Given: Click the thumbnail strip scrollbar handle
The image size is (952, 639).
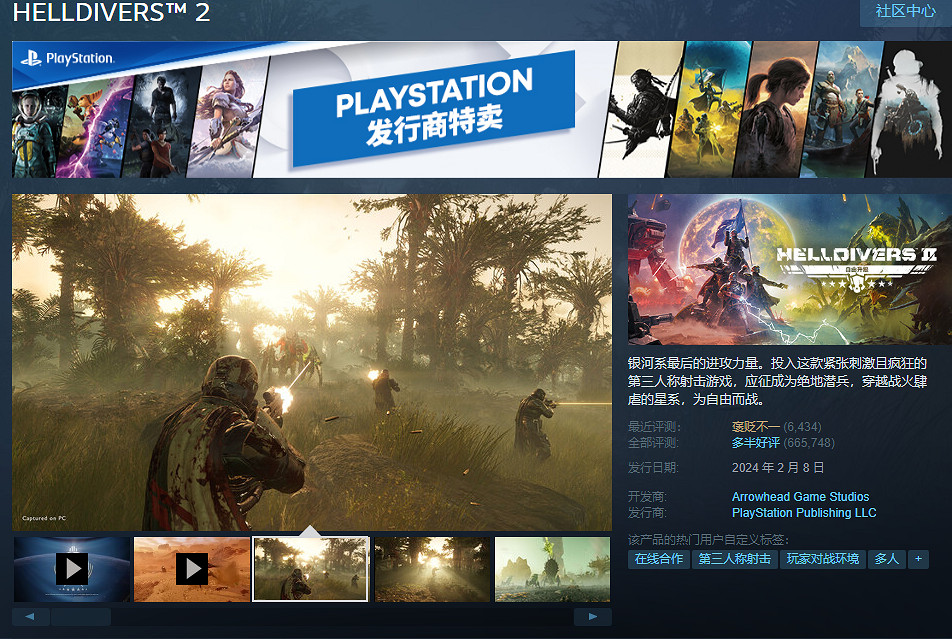Looking at the screenshot, I should [80, 617].
